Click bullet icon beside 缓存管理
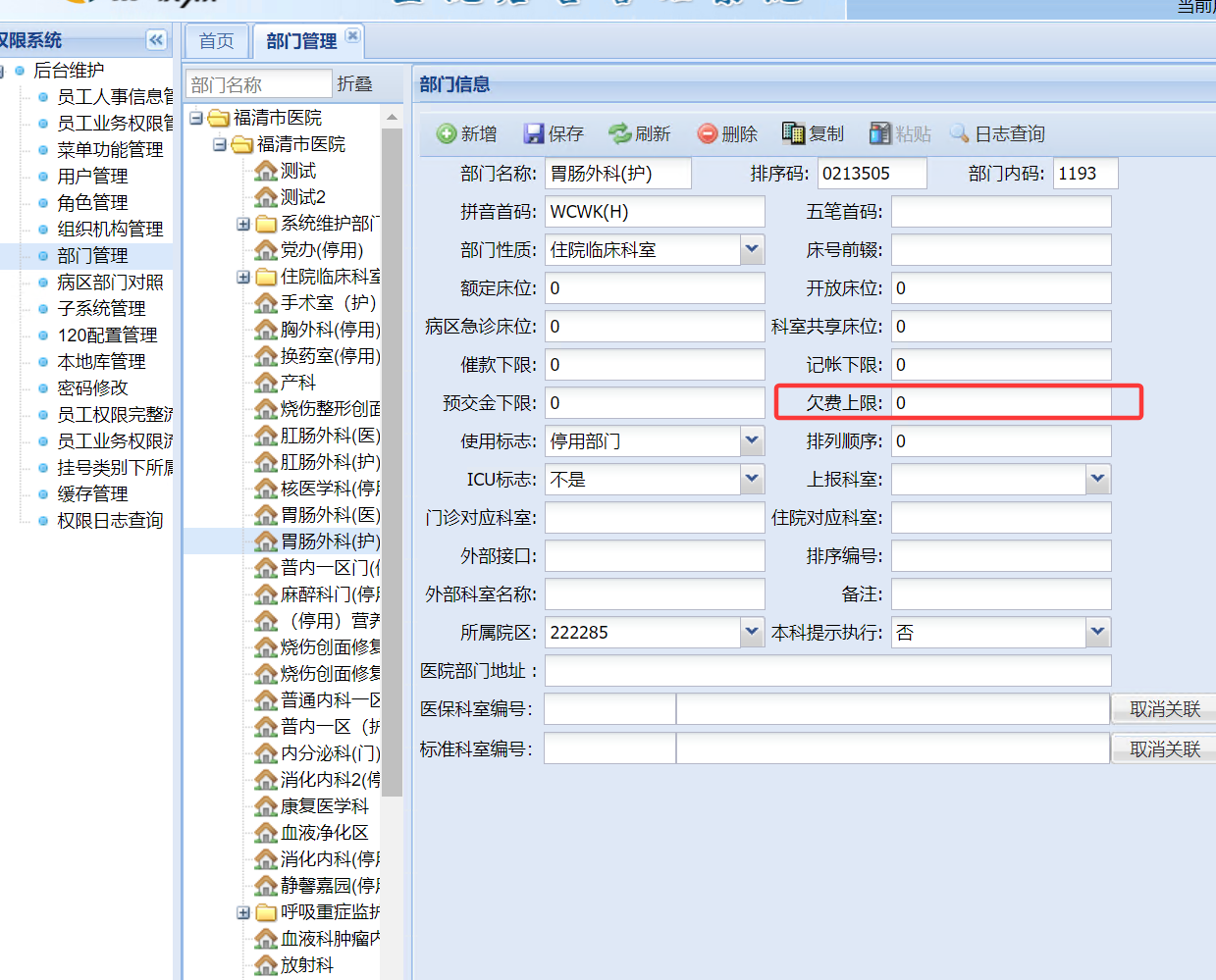The image size is (1216, 980). (43, 494)
